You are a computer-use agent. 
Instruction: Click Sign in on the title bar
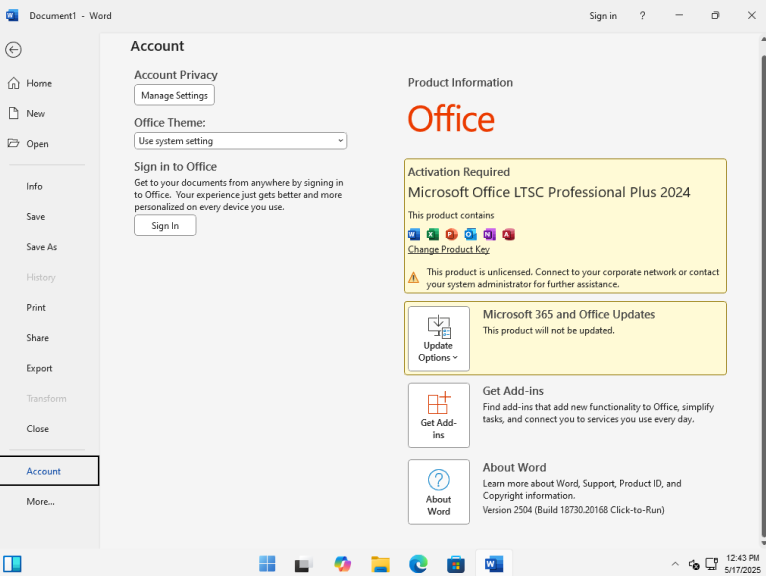pos(603,16)
